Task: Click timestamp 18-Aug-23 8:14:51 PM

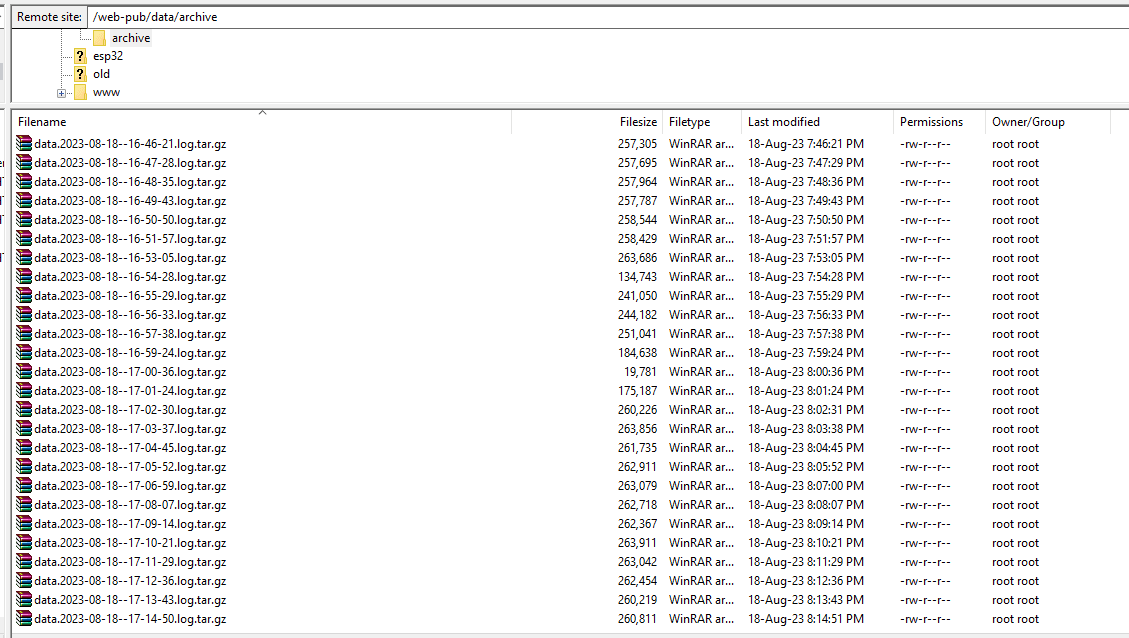Action: point(806,619)
